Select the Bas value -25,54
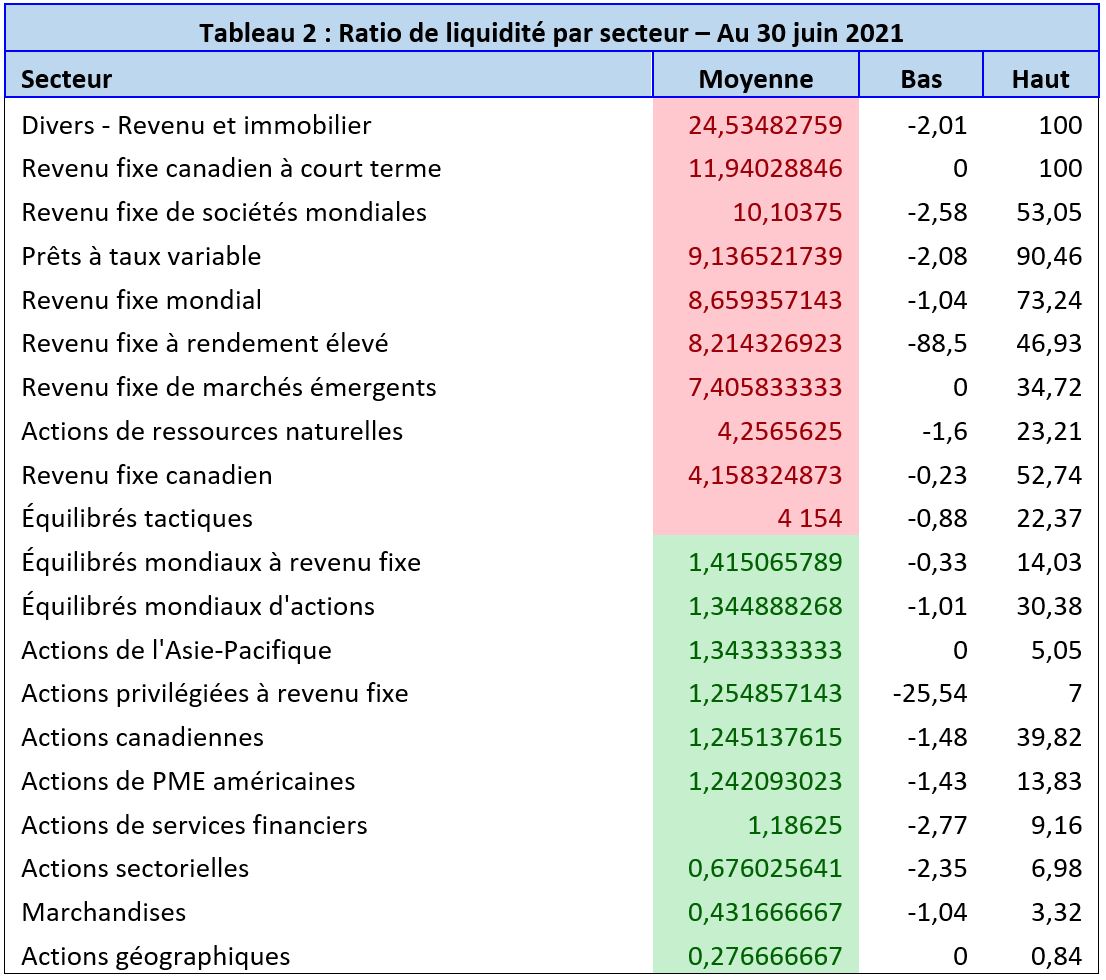1106x980 pixels. 930,694
